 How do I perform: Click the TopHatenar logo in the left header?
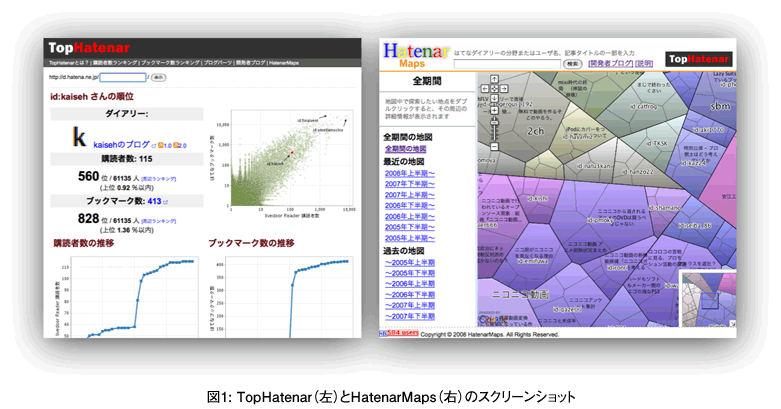(89, 48)
